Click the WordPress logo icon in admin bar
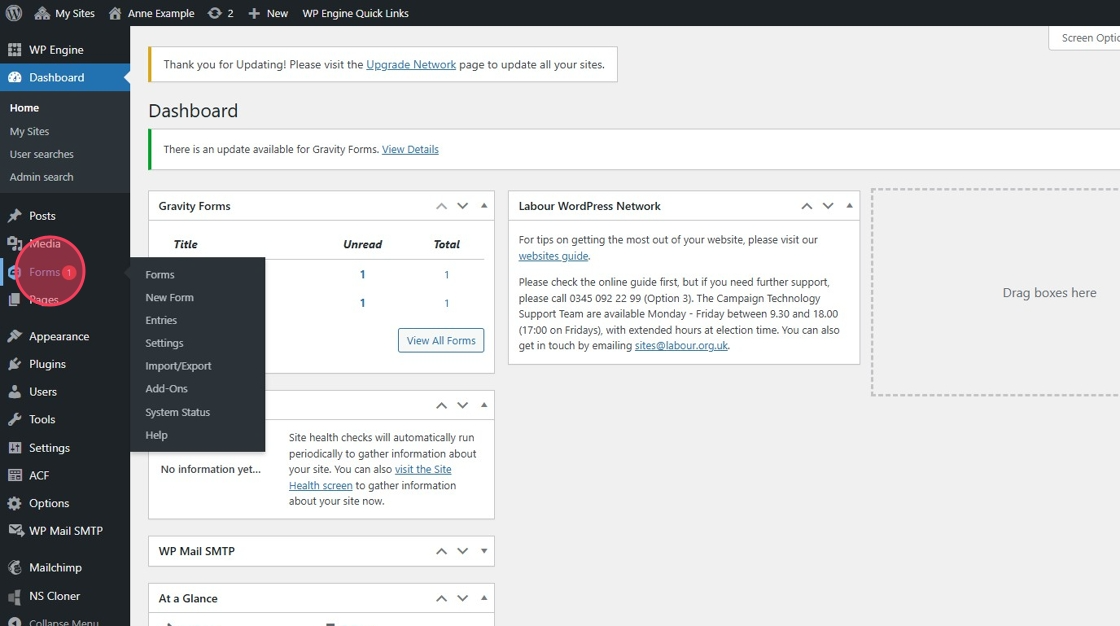 pos(14,13)
